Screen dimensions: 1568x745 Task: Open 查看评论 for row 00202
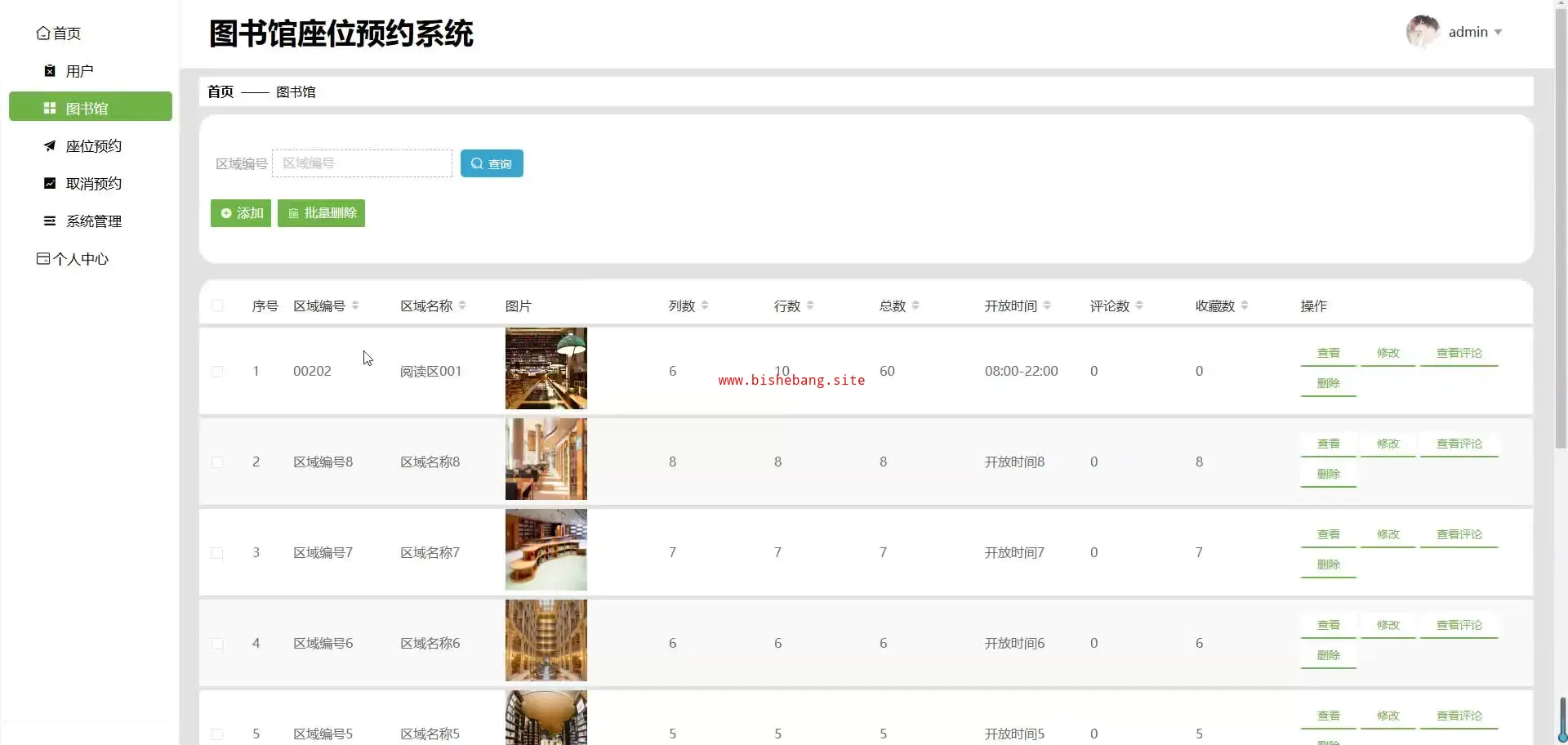pos(1459,354)
